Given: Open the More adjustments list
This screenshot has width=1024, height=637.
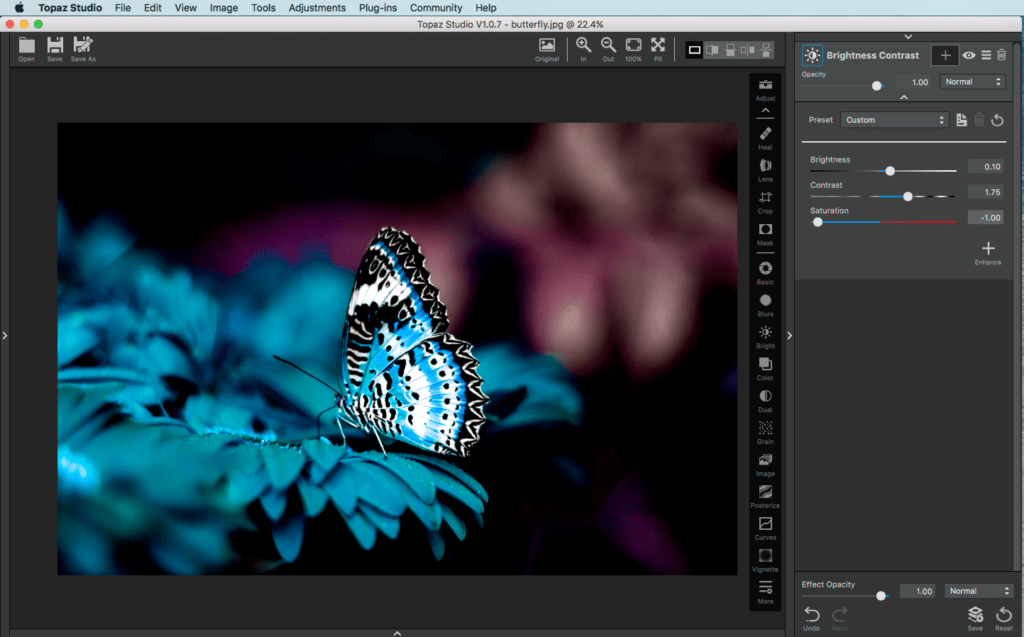Looking at the screenshot, I should [765, 592].
